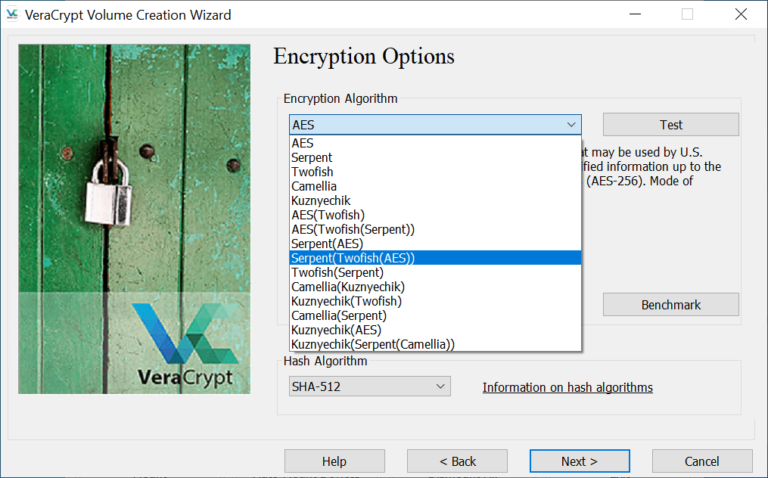768x478 pixels.
Task: Open the Help button
Action: click(x=334, y=461)
